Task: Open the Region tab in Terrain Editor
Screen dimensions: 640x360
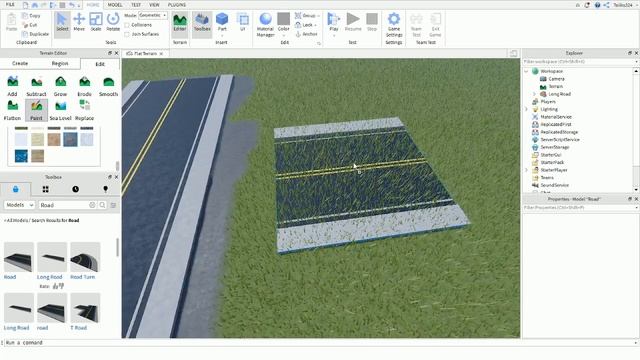Action: click(60, 64)
